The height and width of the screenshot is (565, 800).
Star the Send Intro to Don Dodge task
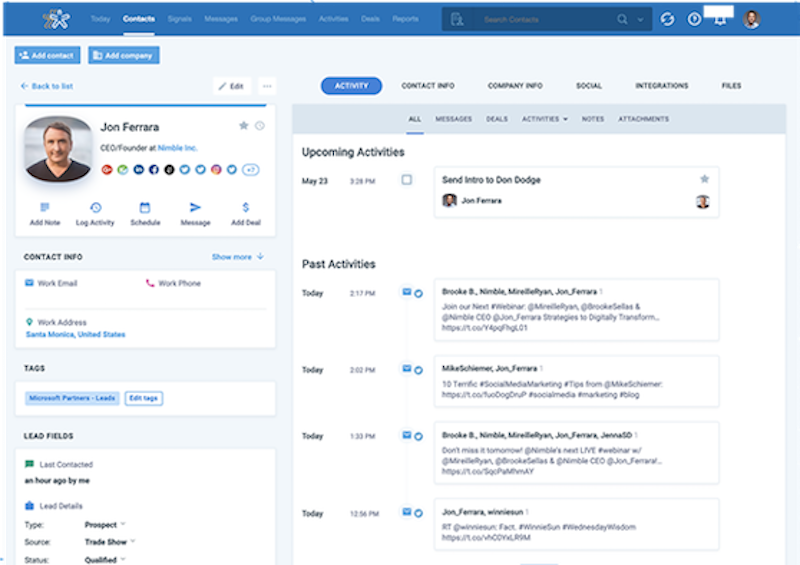tap(705, 179)
